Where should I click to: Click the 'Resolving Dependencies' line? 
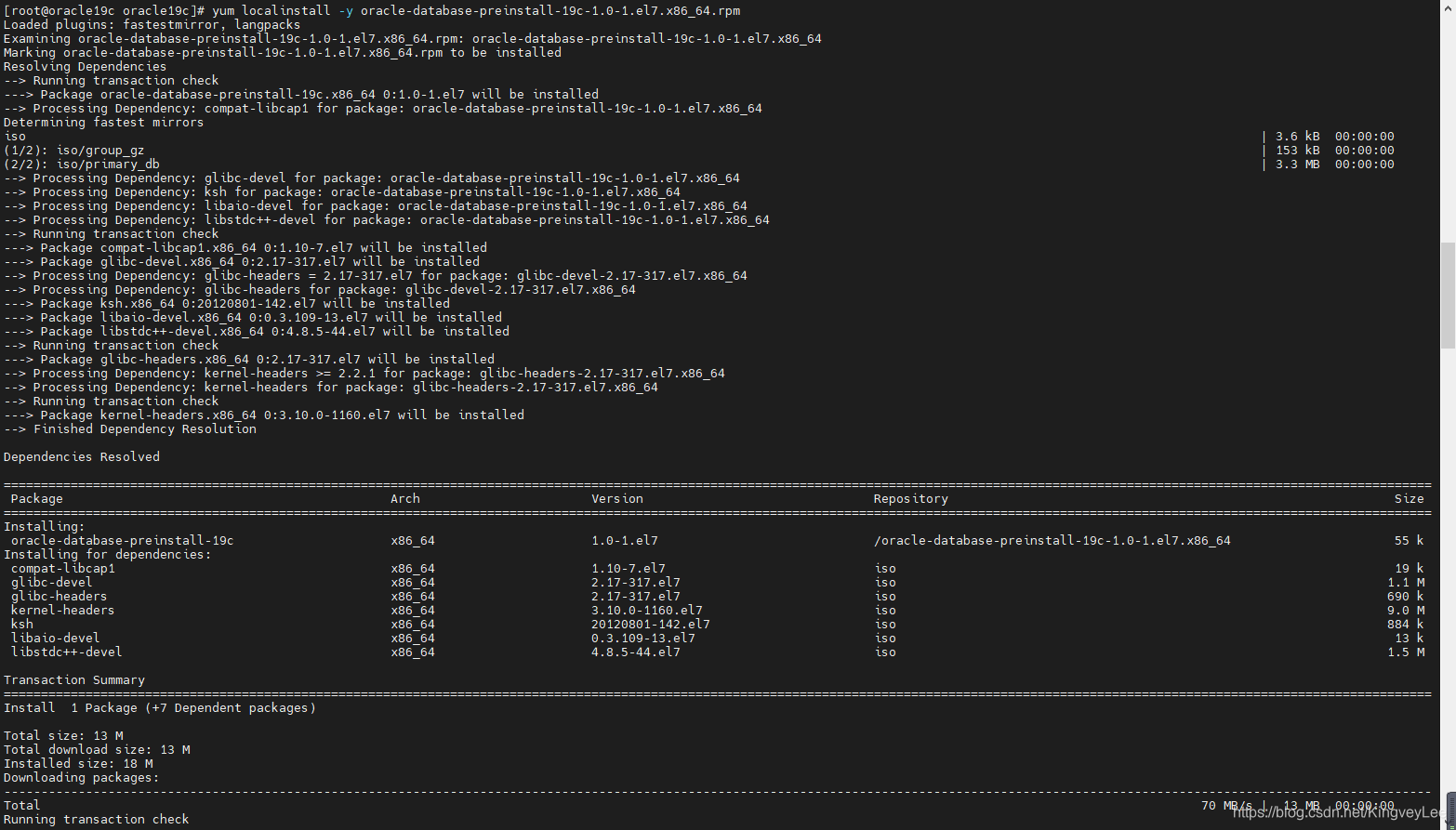(85, 66)
